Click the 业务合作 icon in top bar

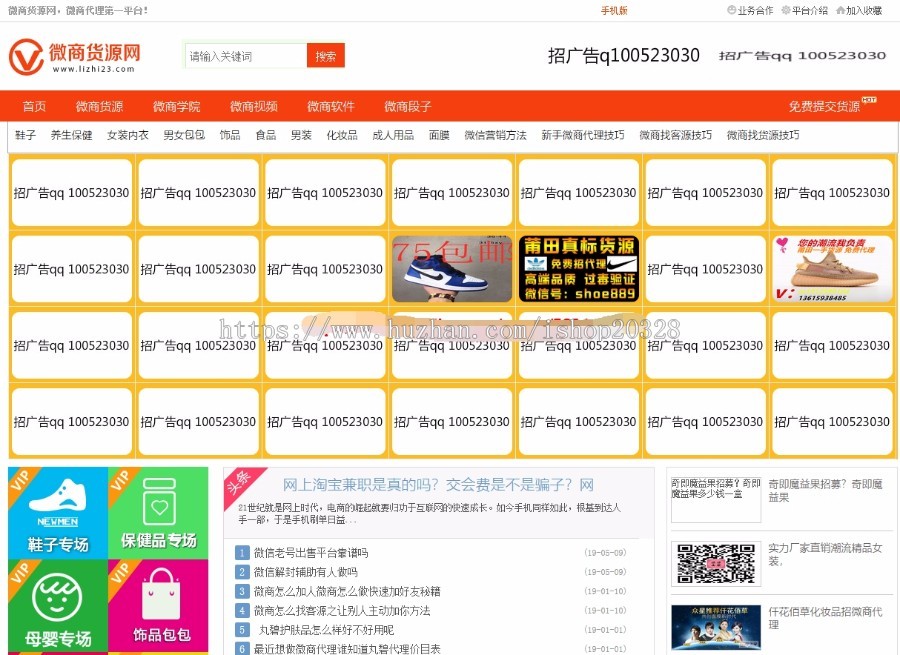[732, 12]
